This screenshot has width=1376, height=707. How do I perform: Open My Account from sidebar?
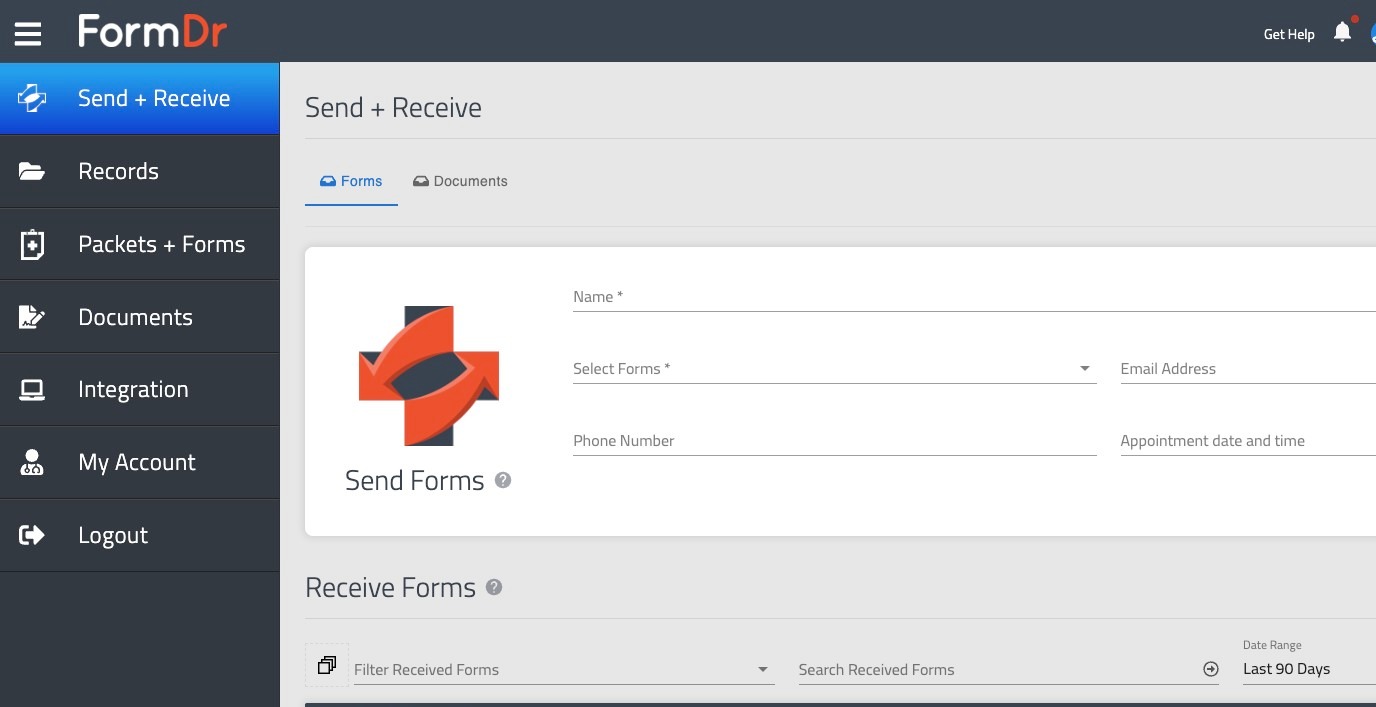point(140,462)
